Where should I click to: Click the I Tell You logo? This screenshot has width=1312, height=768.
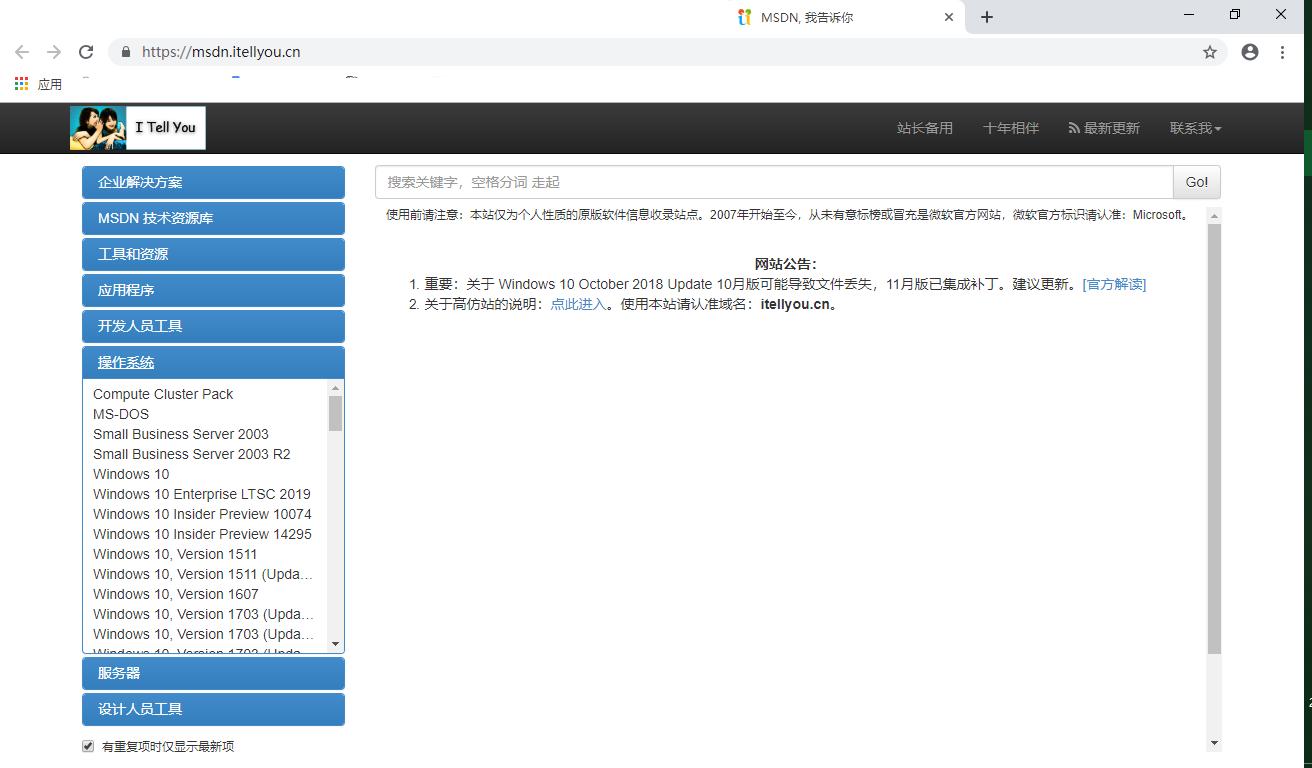click(137, 127)
